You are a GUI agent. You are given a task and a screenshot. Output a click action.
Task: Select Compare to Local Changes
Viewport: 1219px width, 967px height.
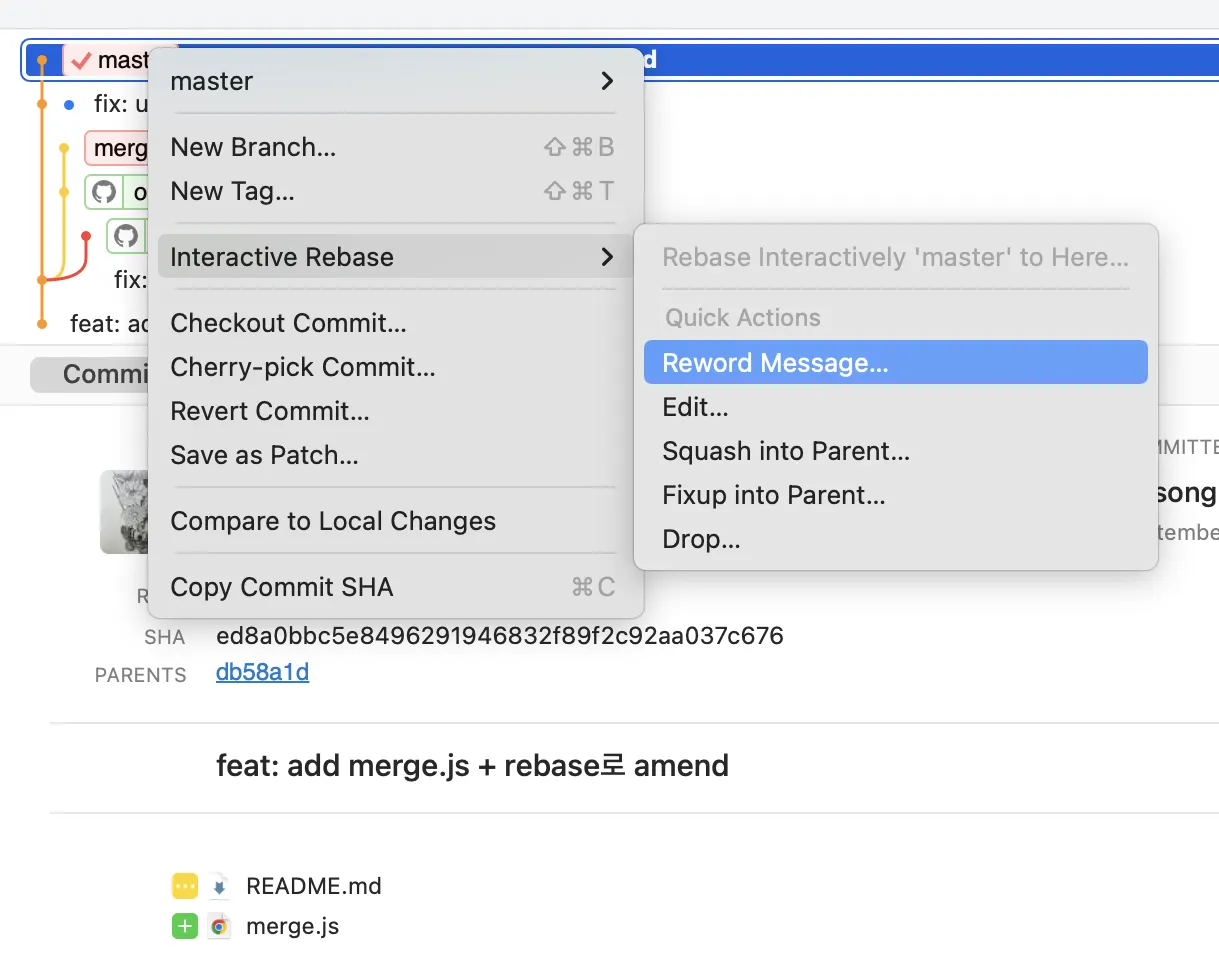click(x=333, y=521)
